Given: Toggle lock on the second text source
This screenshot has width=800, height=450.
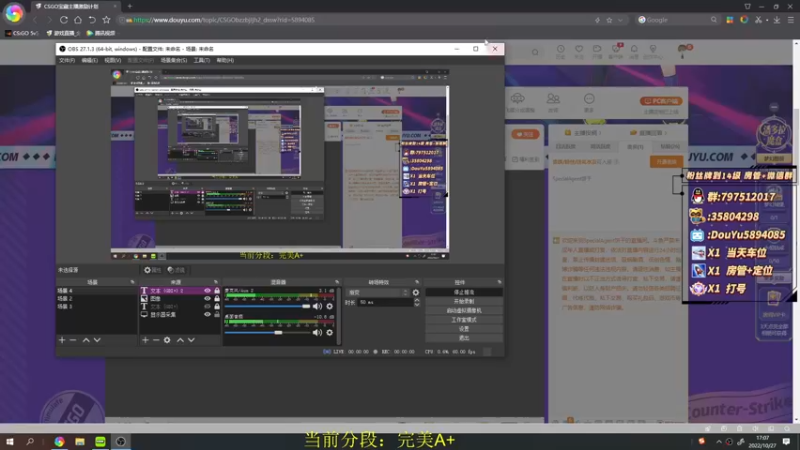Looking at the screenshot, I should click(x=217, y=307).
